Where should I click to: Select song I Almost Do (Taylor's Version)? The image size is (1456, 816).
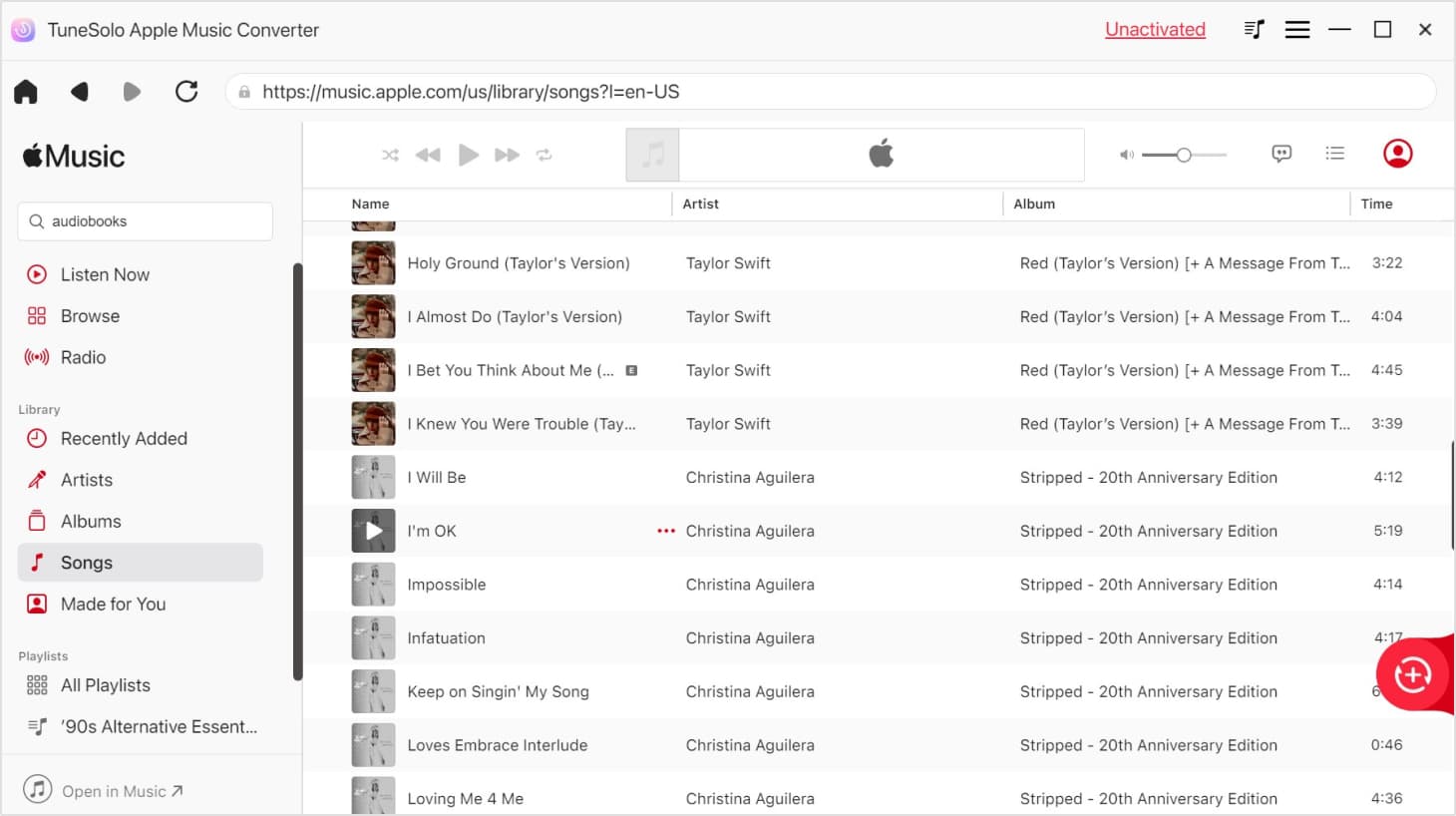pos(515,317)
